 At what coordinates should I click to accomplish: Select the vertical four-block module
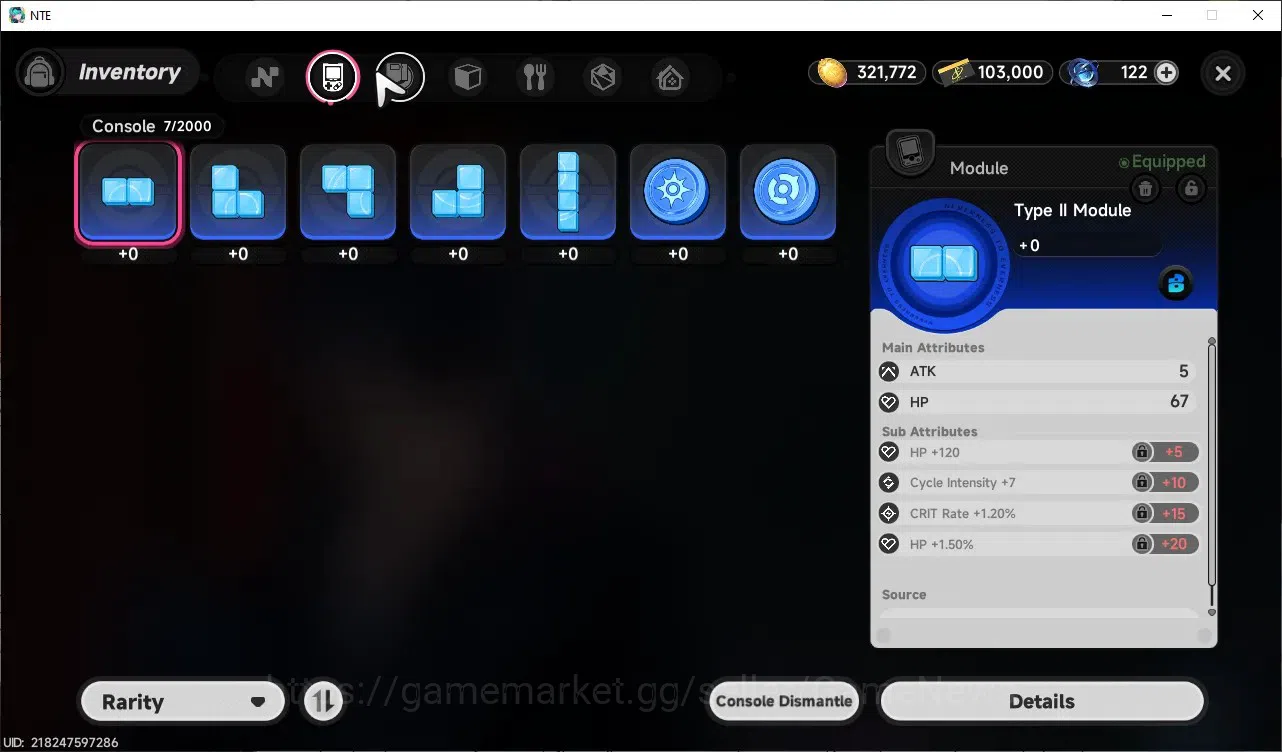568,192
